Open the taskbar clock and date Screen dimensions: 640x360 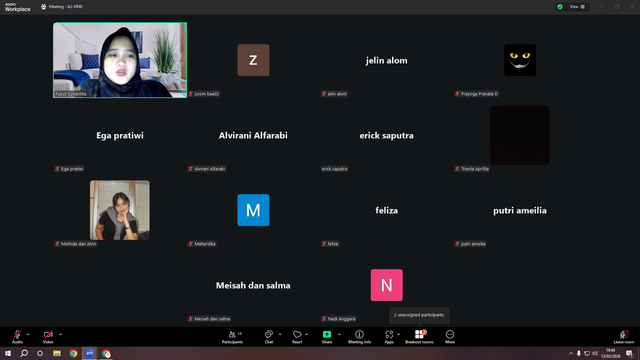coord(611,353)
